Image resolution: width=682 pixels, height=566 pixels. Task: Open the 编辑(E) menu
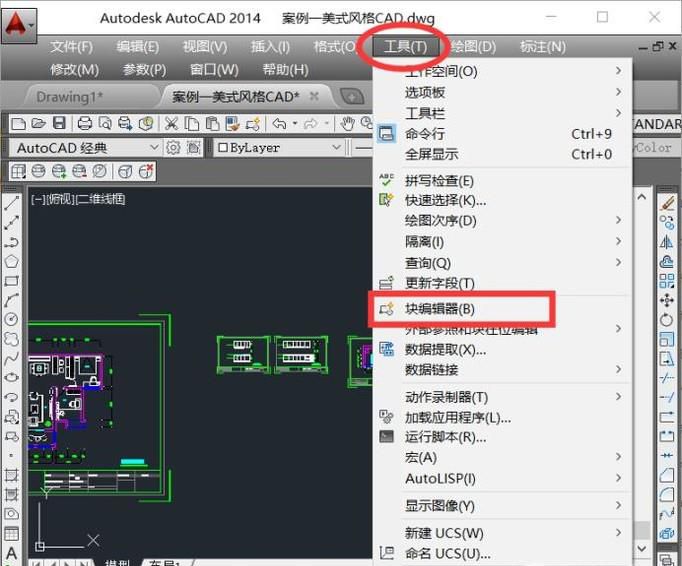pos(138,47)
